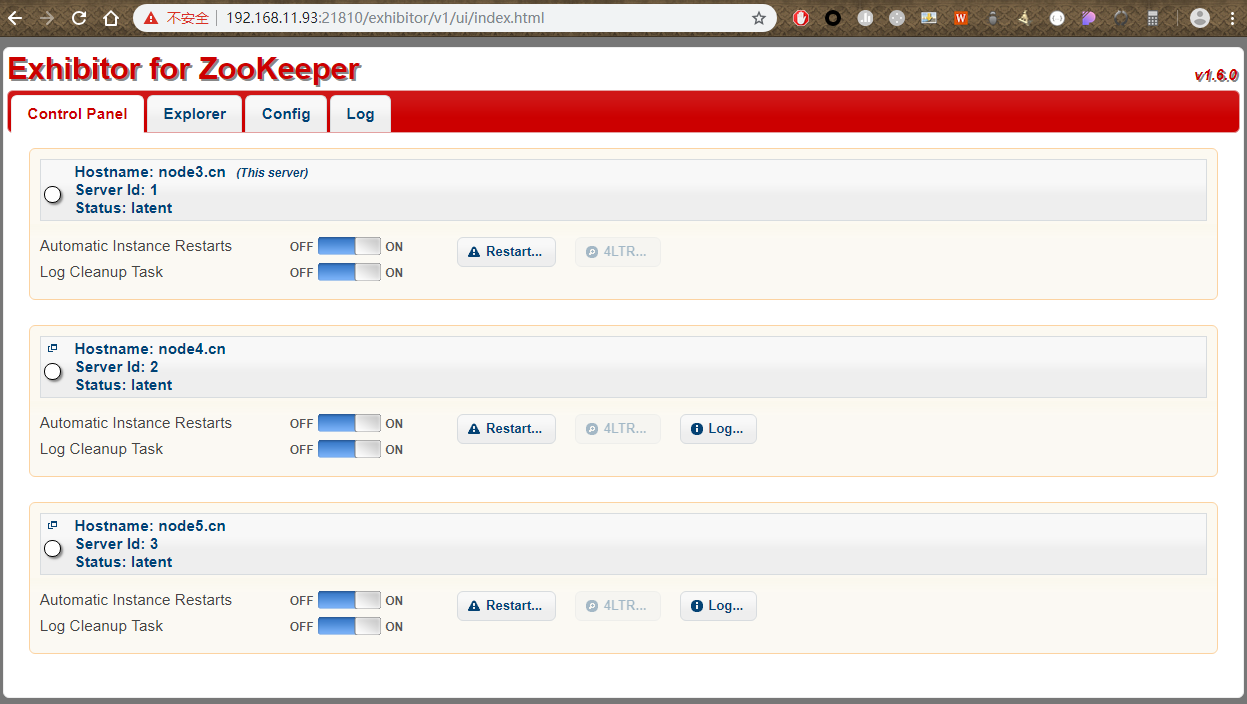Open the gray four-dots circle extension icon

click(897, 18)
